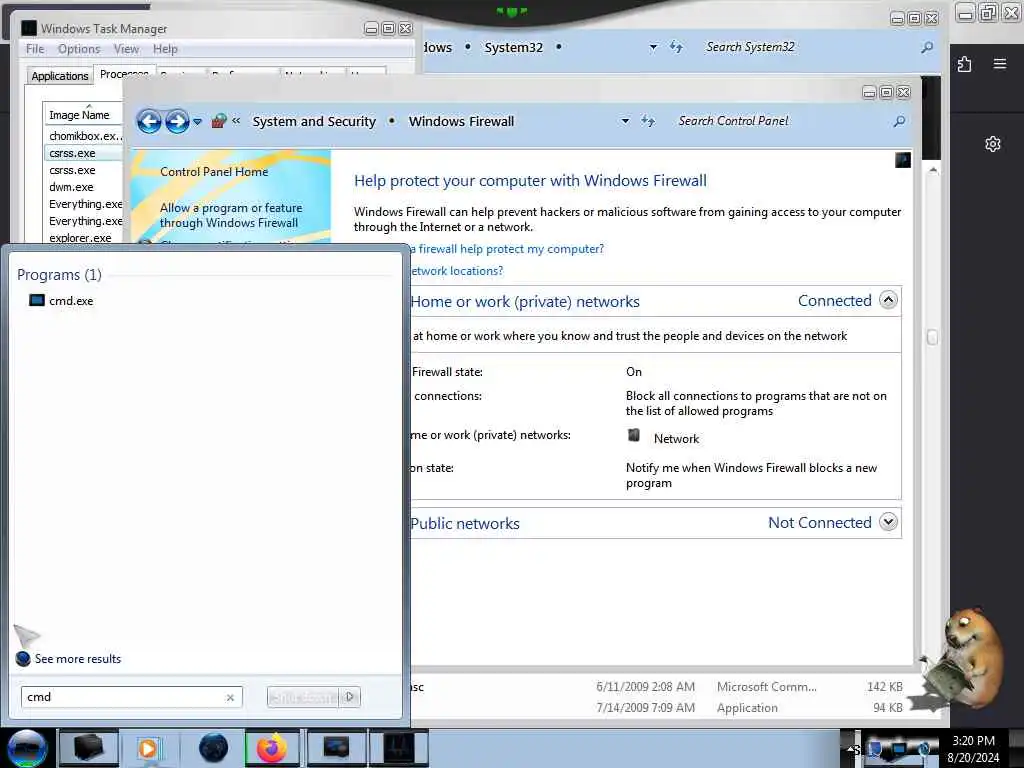Show hidden system tray icons
The width and height of the screenshot is (1024, 768).
click(x=852, y=749)
